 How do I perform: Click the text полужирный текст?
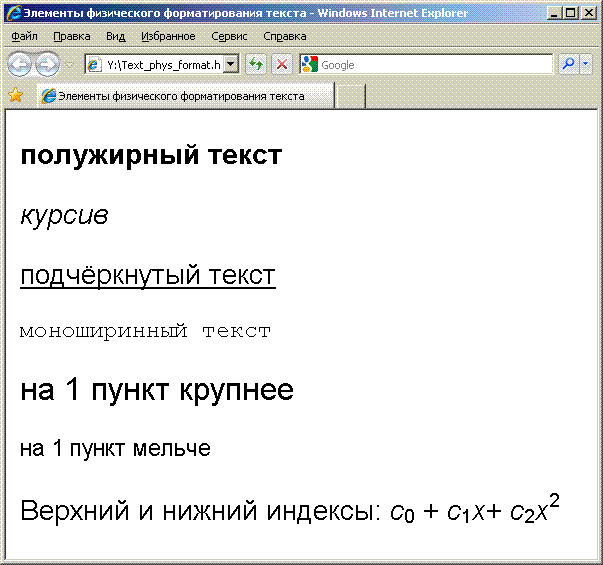(x=151, y=156)
